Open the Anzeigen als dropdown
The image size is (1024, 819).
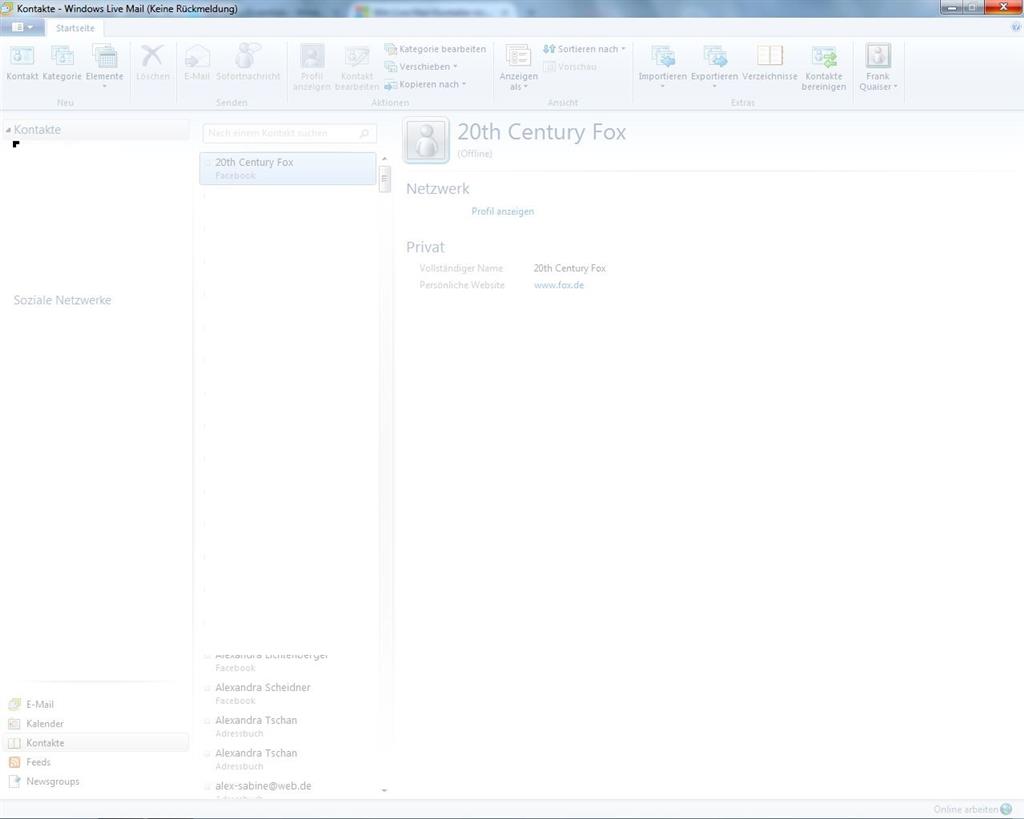click(519, 67)
